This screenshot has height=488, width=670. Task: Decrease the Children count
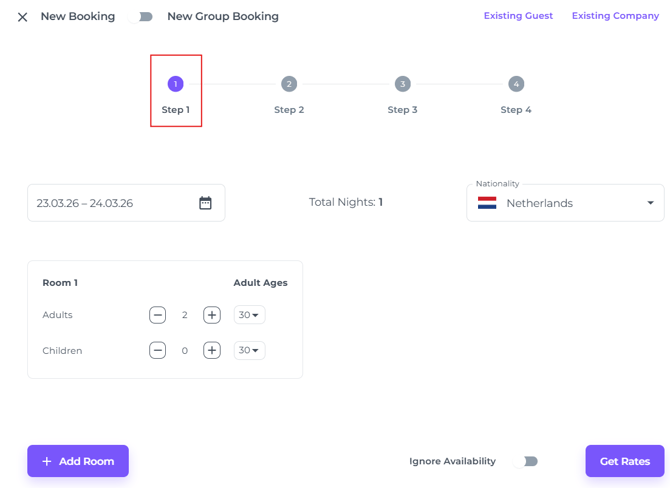pyautogui.click(x=157, y=351)
